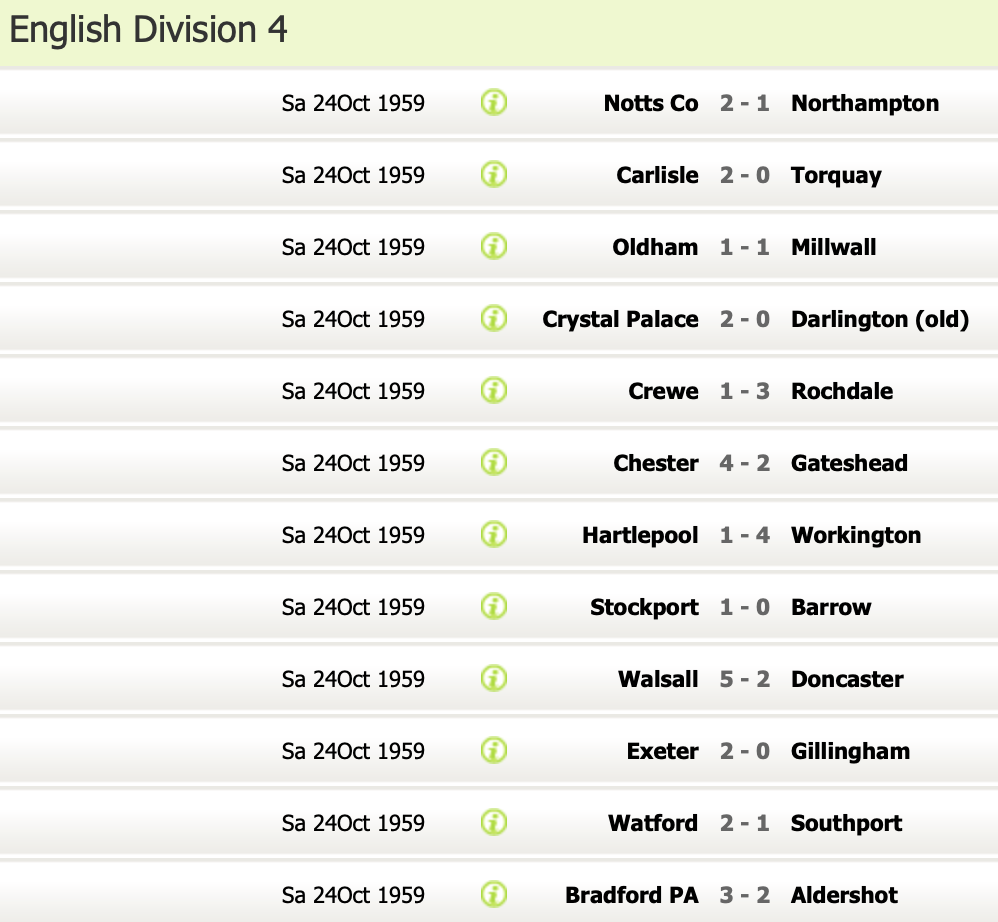This screenshot has height=922, width=998.
Task: Click info icon for Watford vs Southport
Action: [494, 823]
